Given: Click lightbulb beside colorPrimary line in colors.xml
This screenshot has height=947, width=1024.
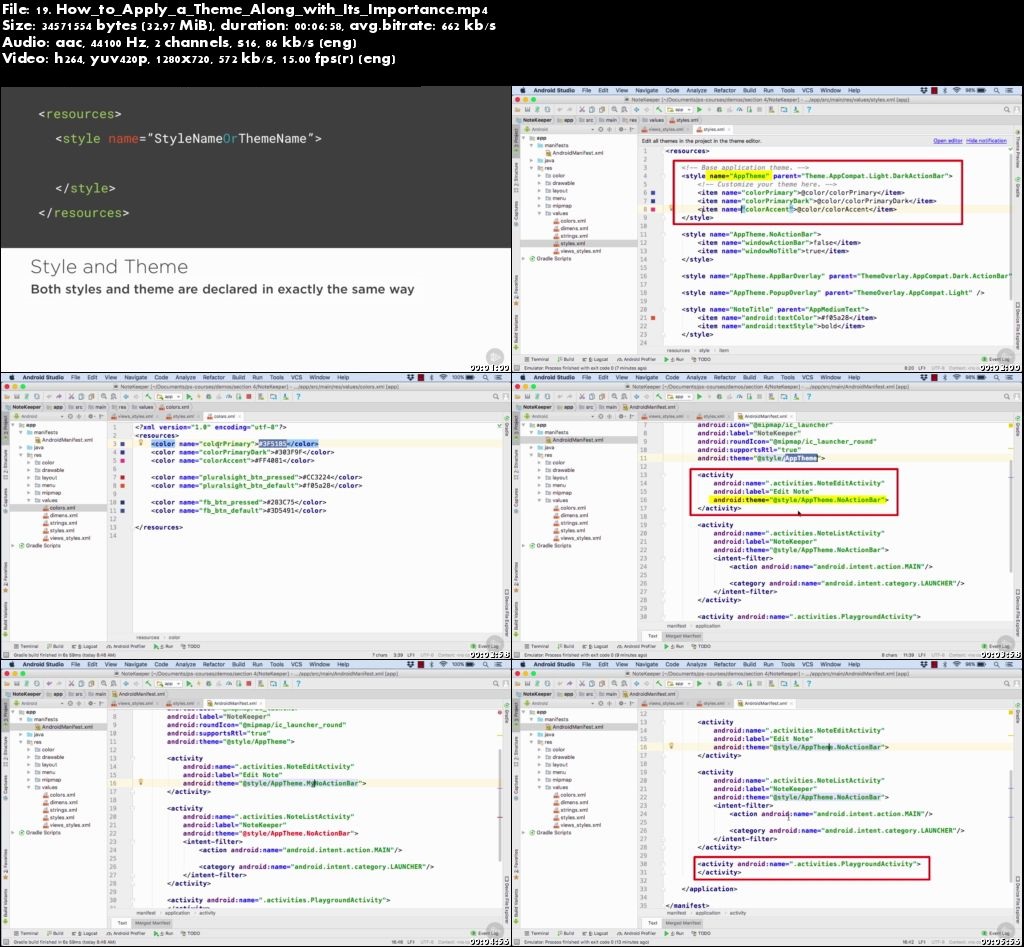Looking at the screenshot, I should 140,443.
